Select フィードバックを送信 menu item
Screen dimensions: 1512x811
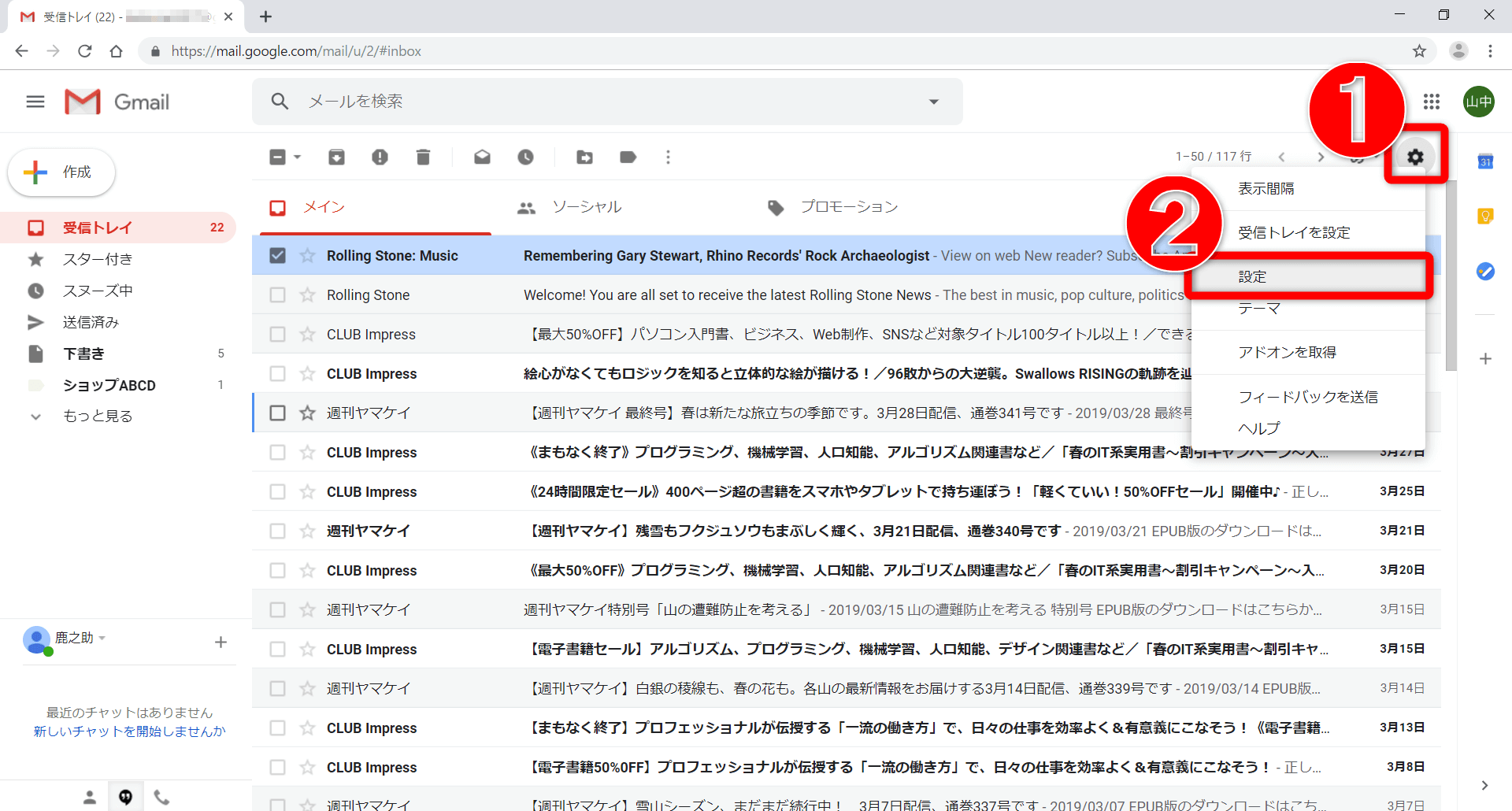(1308, 396)
